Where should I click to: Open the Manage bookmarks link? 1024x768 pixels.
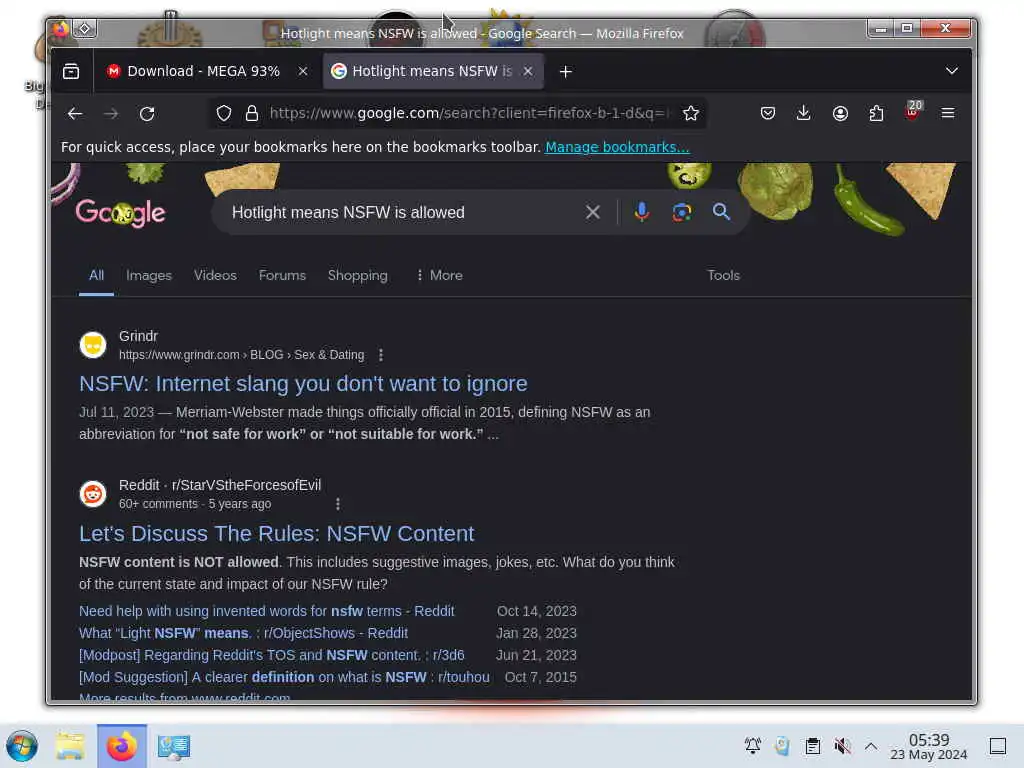click(x=617, y=147)
